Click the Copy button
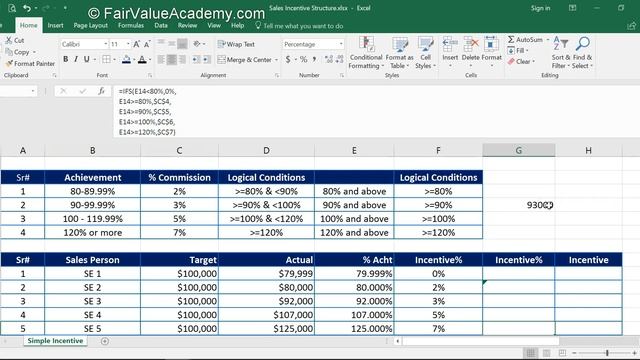The height and width of the screenshot is (360, 640). (x=17, y=52)
